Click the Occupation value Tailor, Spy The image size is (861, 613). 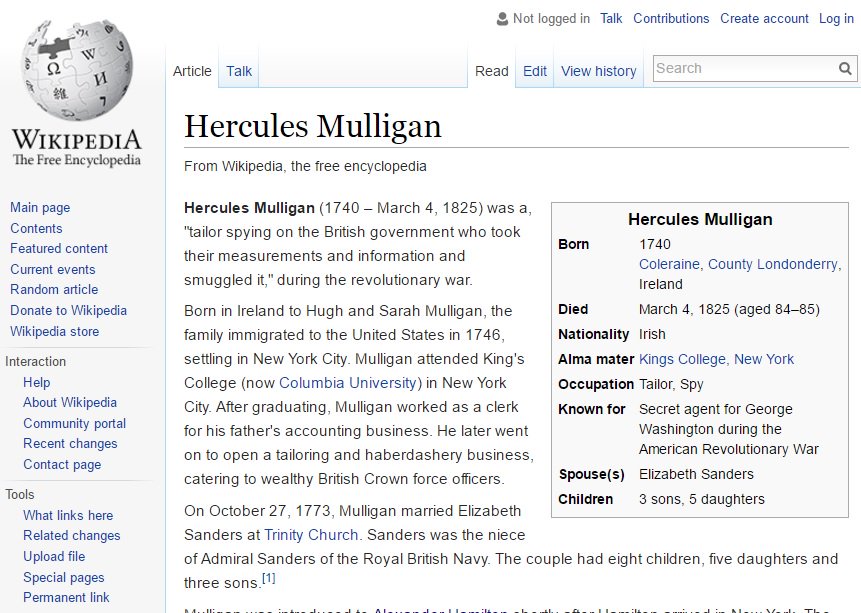click(x=671, y=384)
